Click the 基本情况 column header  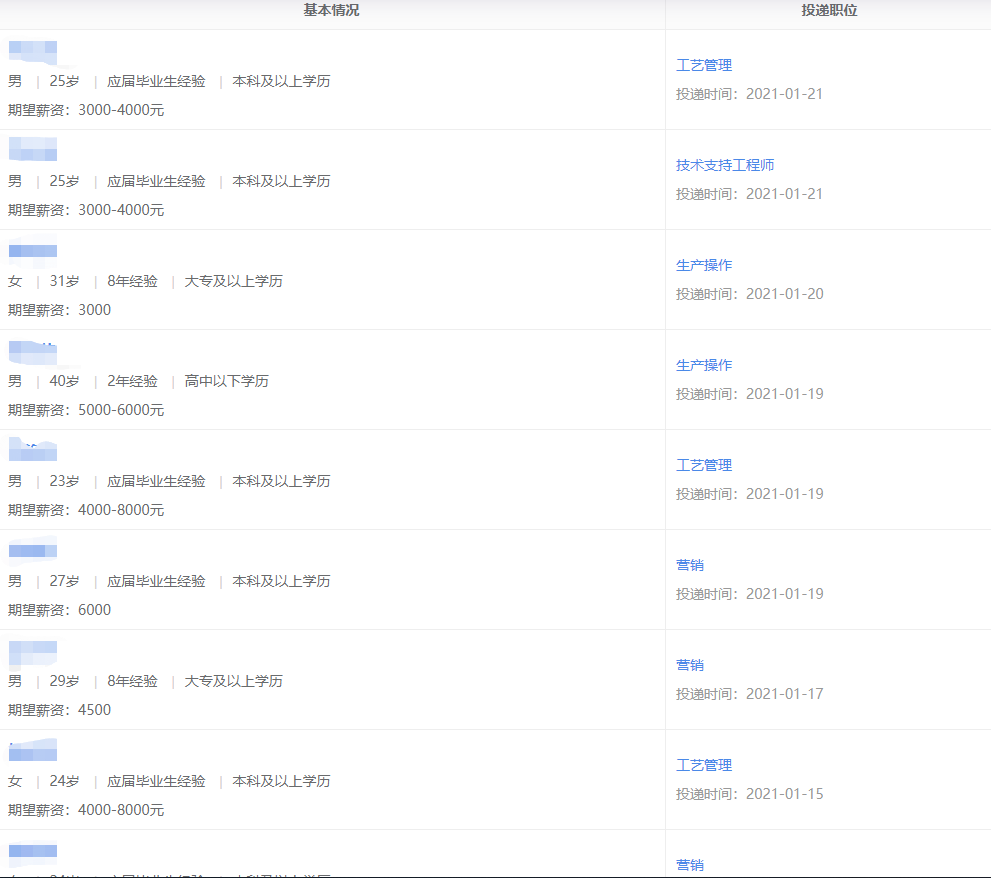click(x=331, y=11)
